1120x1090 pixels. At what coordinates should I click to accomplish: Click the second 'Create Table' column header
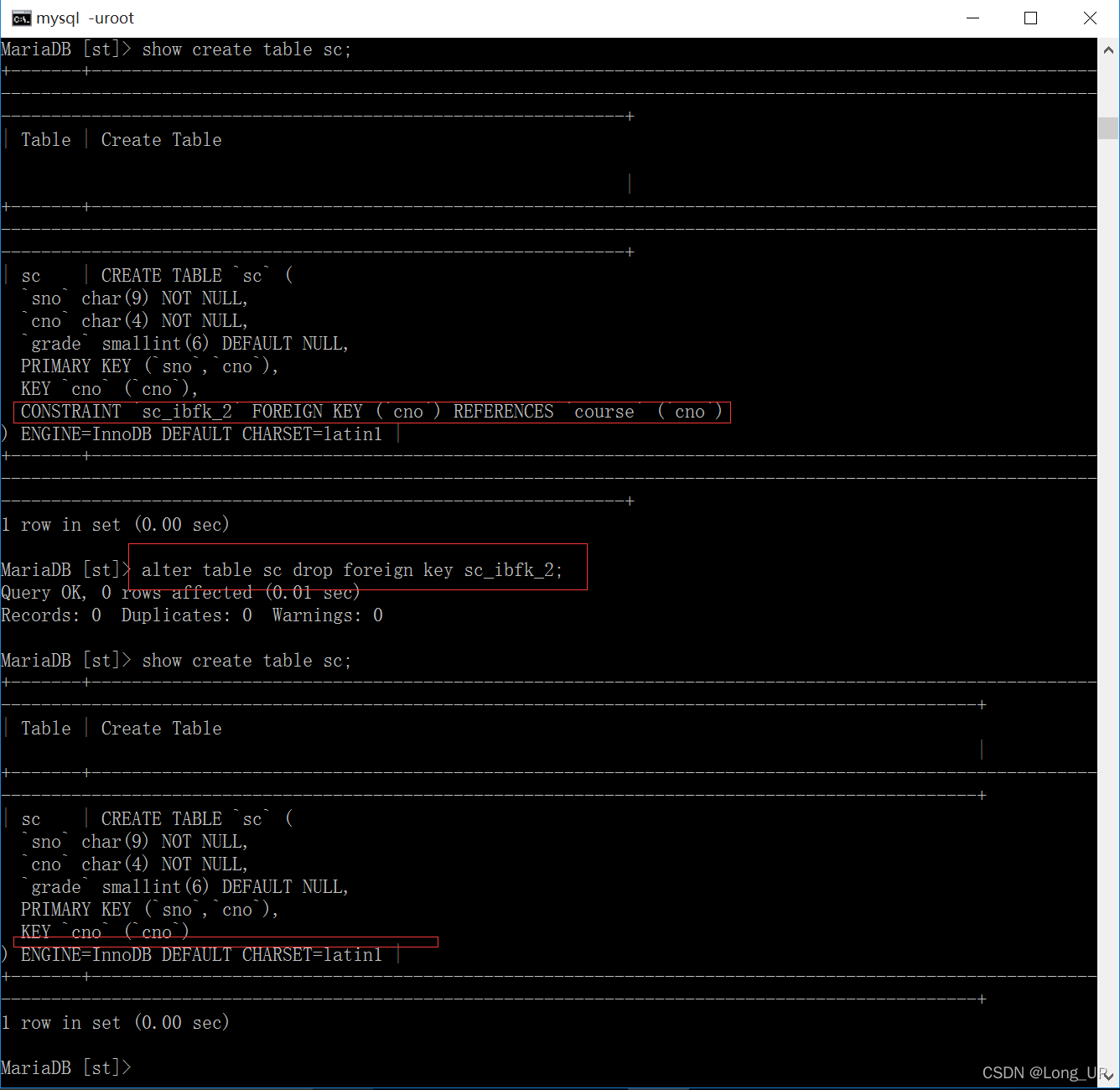coord(161,729)
